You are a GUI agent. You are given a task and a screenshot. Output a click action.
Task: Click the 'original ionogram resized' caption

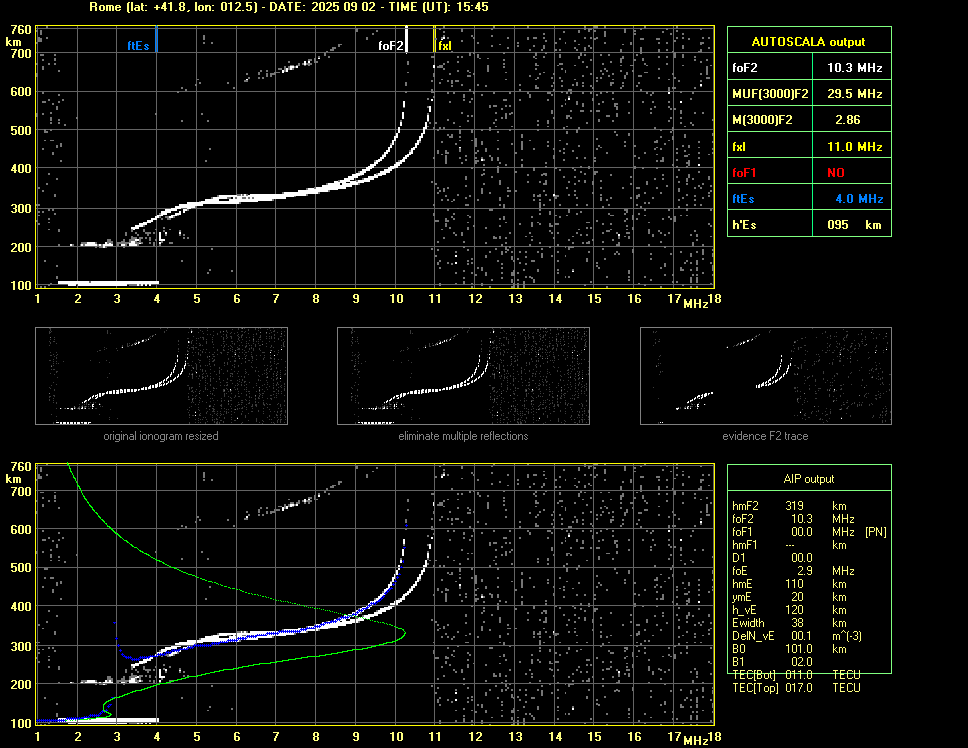161,436
